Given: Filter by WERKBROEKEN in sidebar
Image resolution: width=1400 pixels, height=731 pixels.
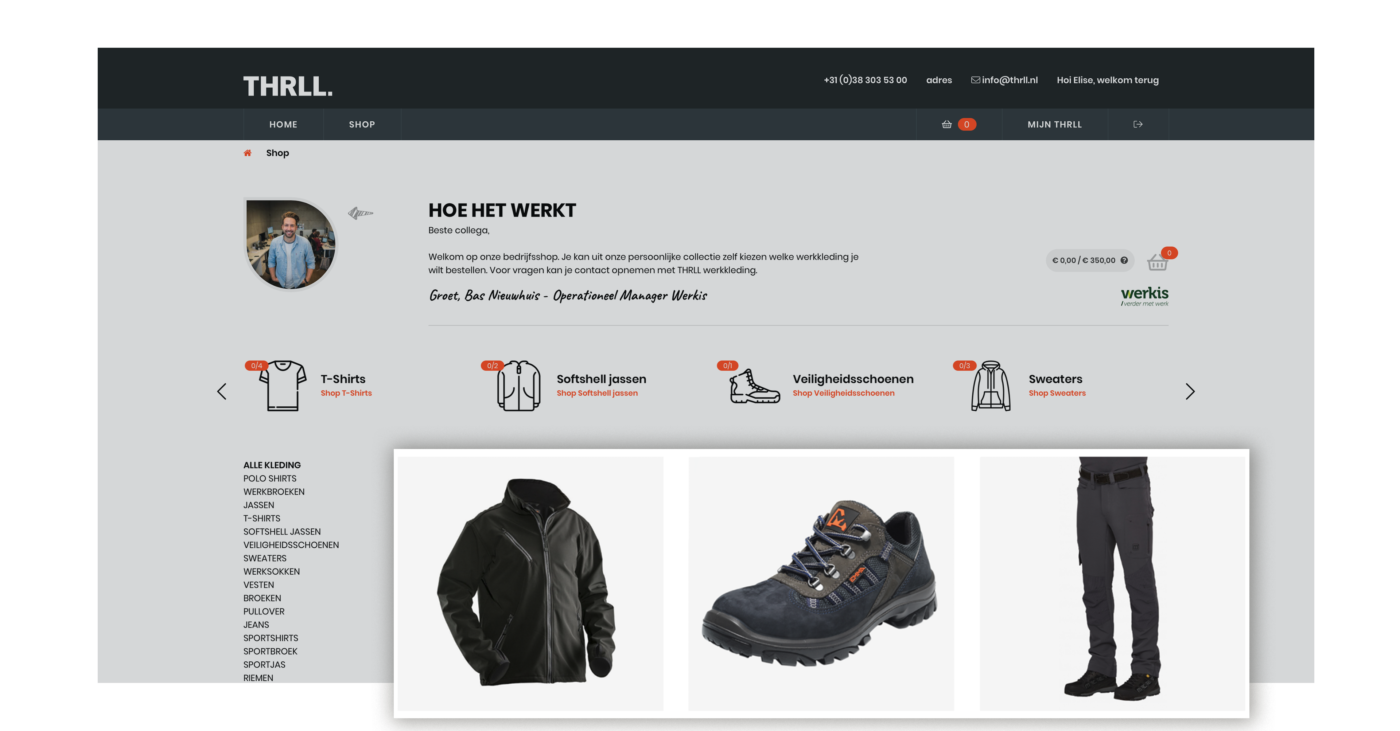Looking at the screenshot, I should pos(274,492).
